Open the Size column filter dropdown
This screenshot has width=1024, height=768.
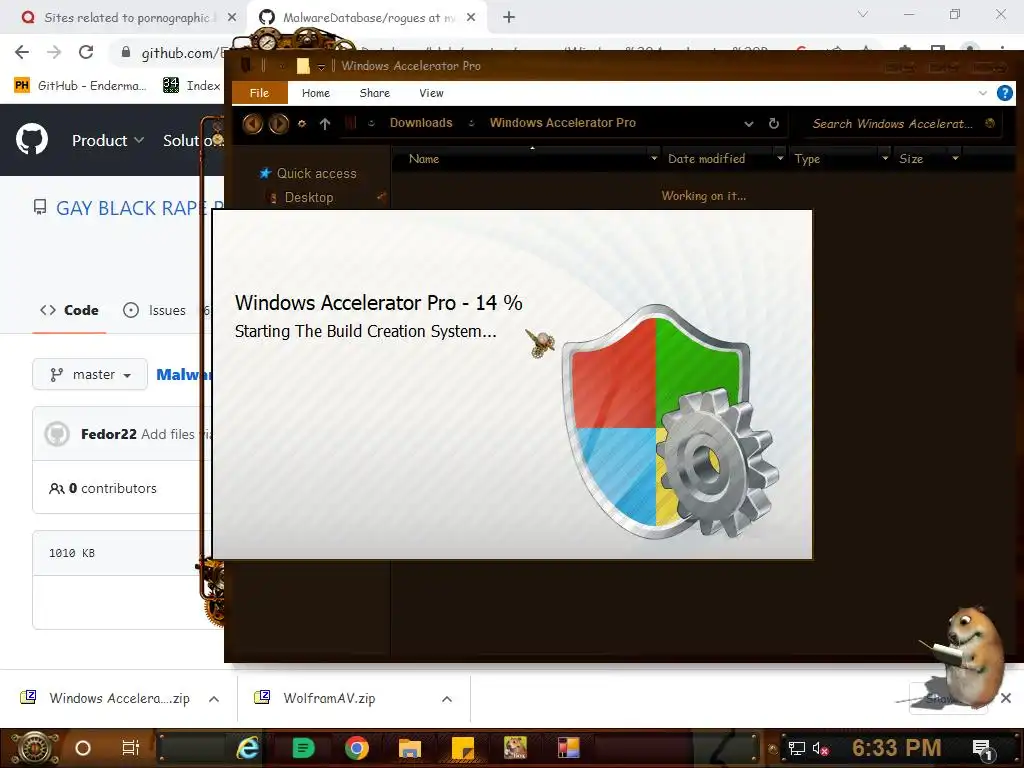[955, 158]
